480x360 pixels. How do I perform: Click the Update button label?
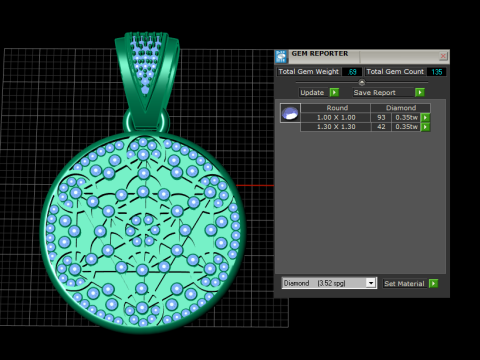coord(312,92)
